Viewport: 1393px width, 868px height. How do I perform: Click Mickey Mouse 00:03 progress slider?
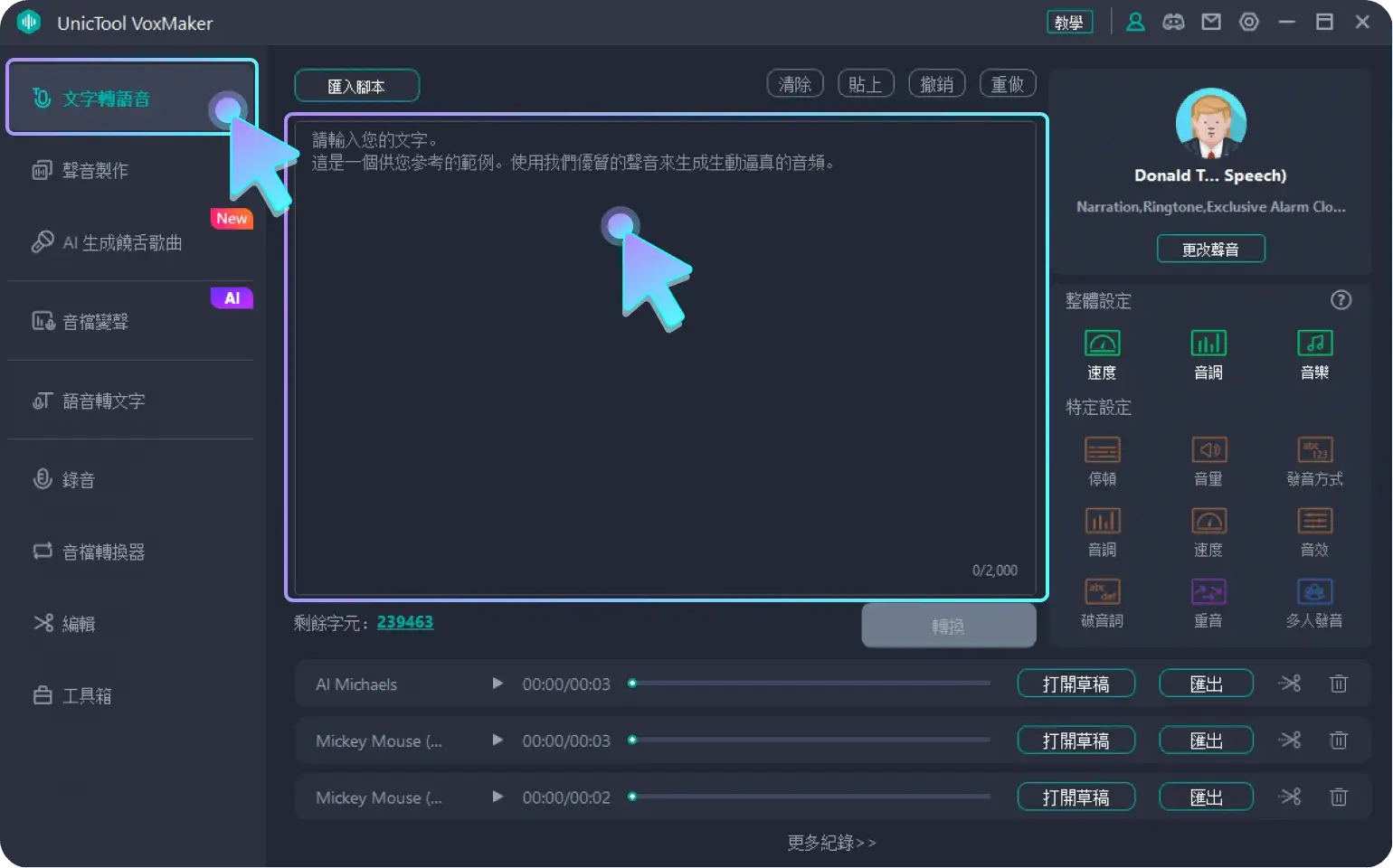(x=810, y=740)
